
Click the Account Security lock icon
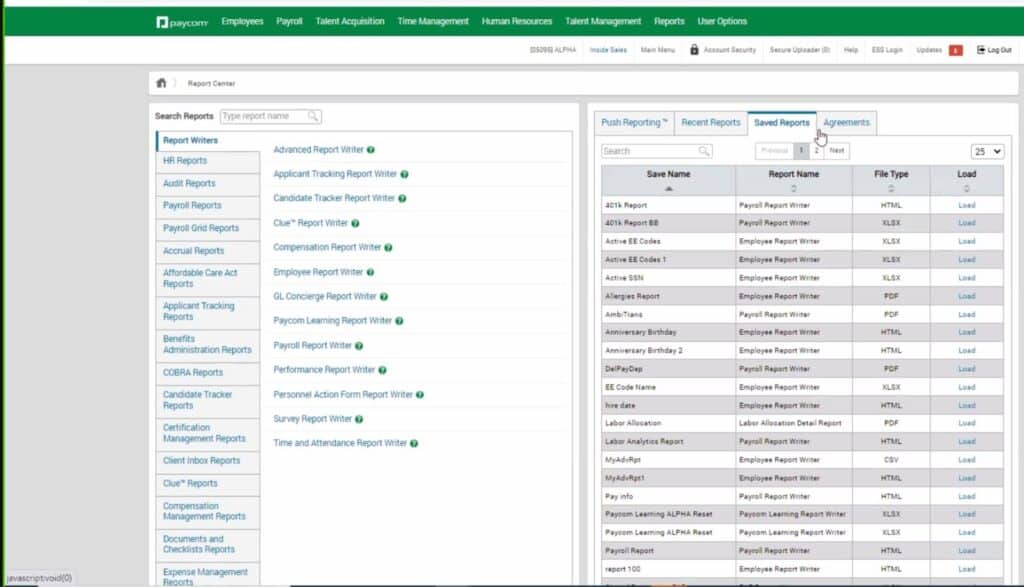point(694,50)
